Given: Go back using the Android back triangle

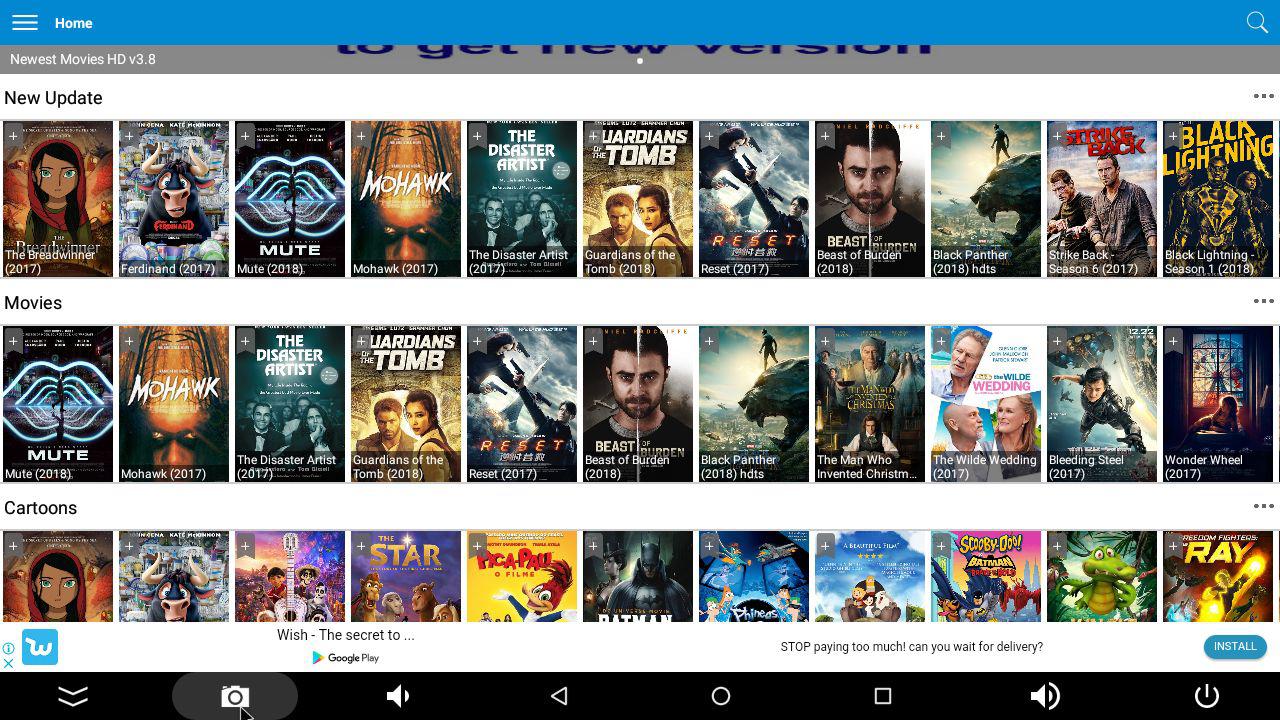Looking at the screenshot, I should pos(559,696).
